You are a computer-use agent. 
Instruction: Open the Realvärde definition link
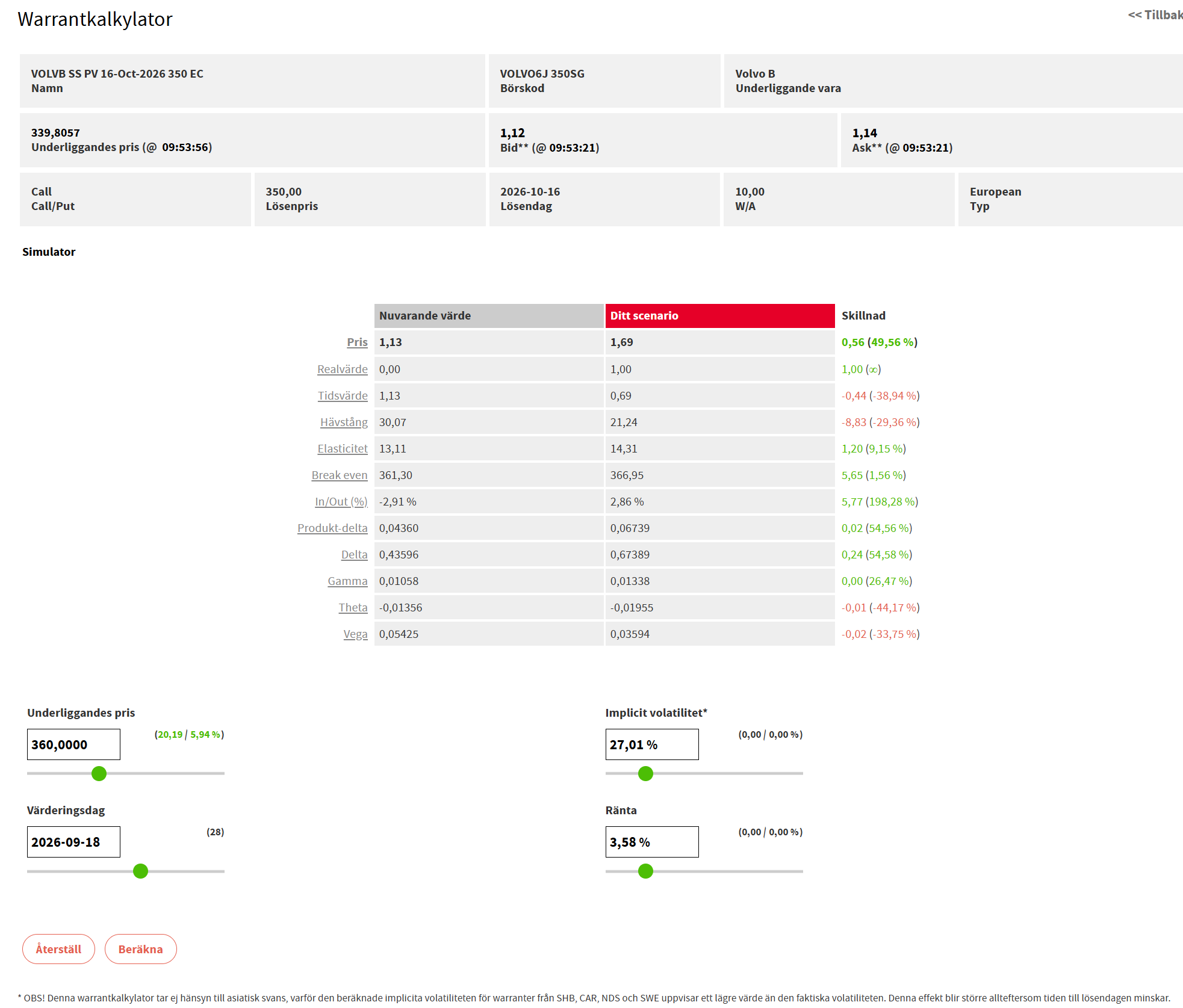(342, 369)
